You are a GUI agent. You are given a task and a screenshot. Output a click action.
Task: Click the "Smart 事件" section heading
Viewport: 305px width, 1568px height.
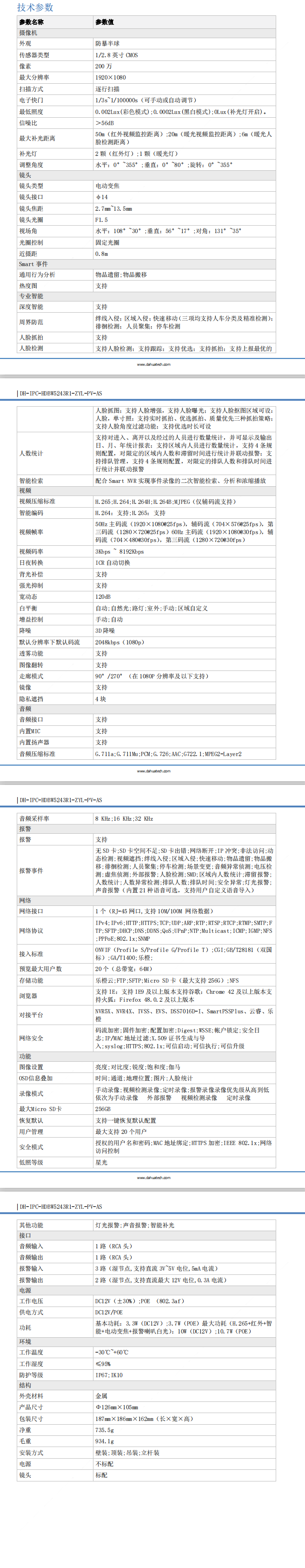click(33, 264)
